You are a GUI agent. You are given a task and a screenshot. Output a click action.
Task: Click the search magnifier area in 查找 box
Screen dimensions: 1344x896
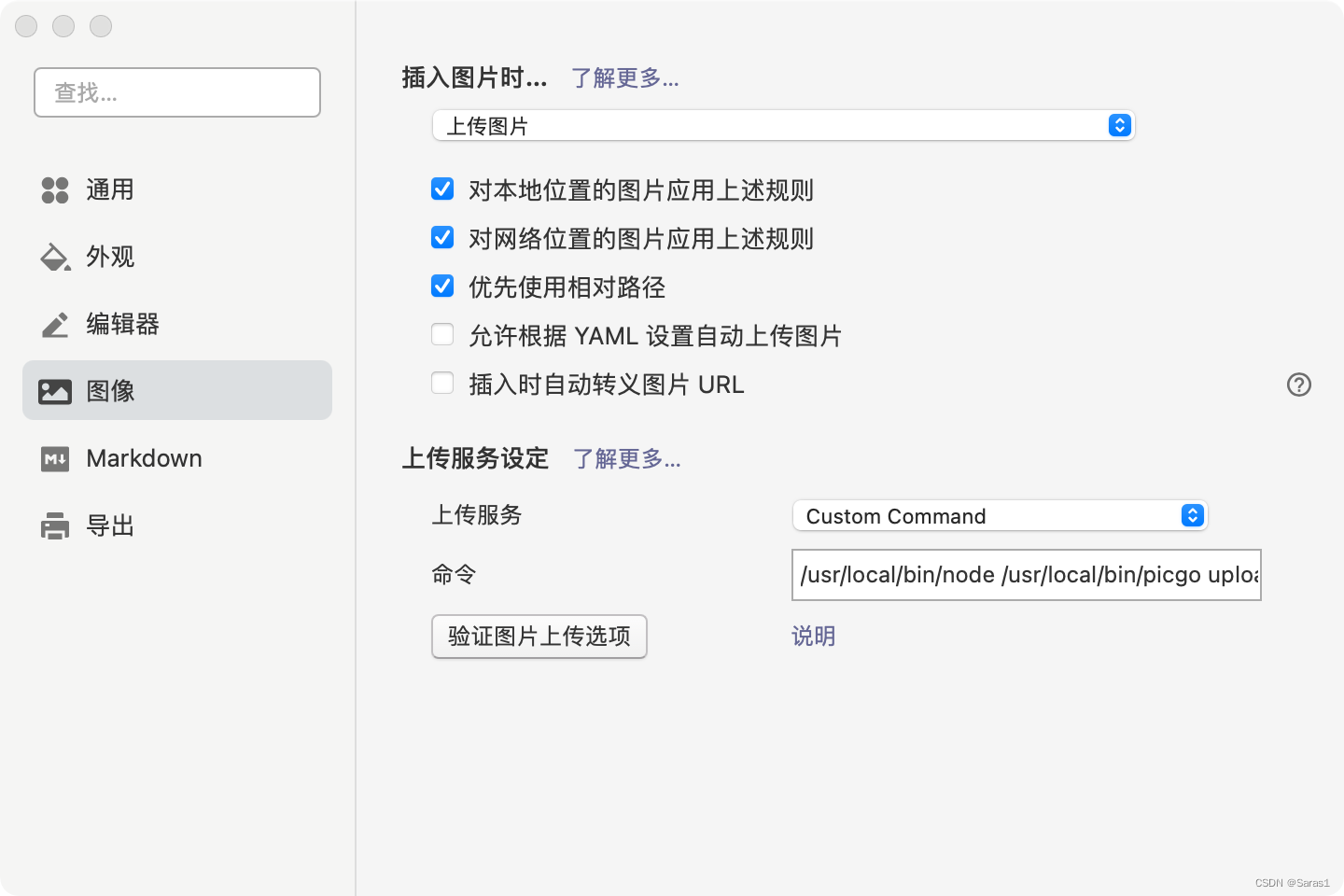[176, 92]
